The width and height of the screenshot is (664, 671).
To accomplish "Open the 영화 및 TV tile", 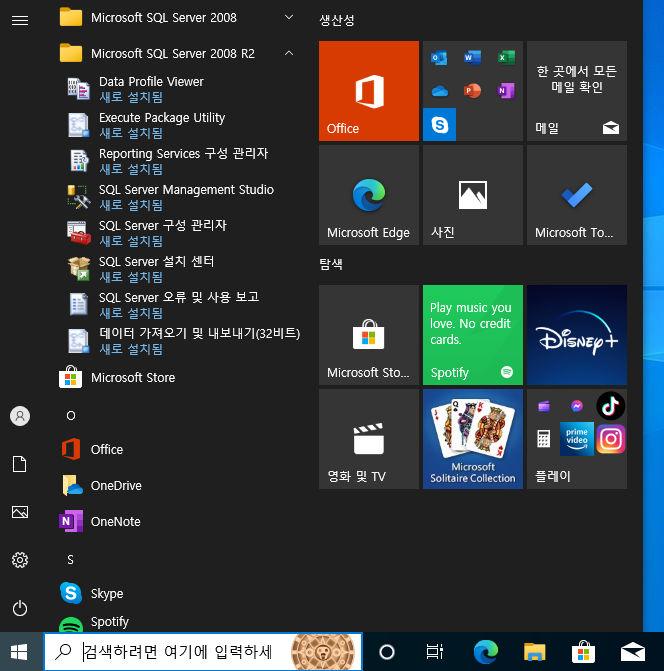I will pos(369,439).
